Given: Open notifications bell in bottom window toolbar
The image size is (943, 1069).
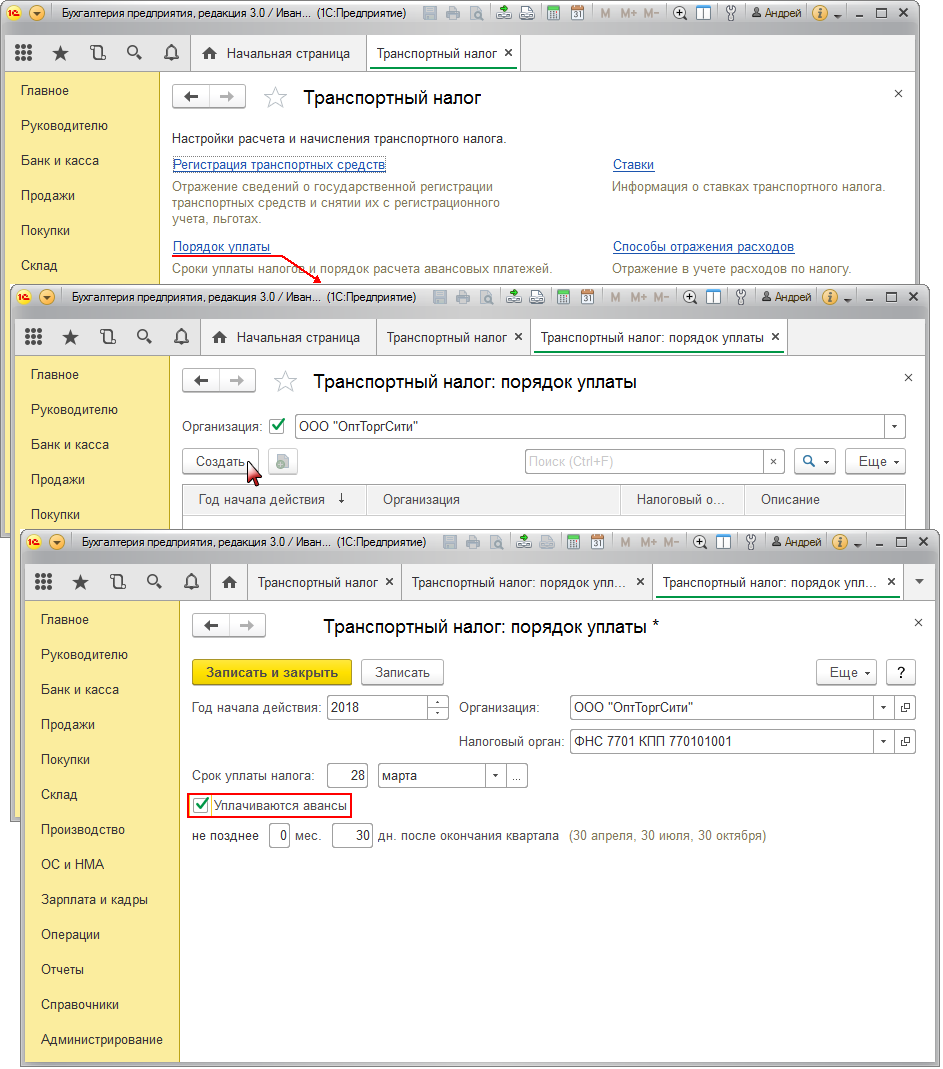Looking at the screenshot, I should point(191,582).
